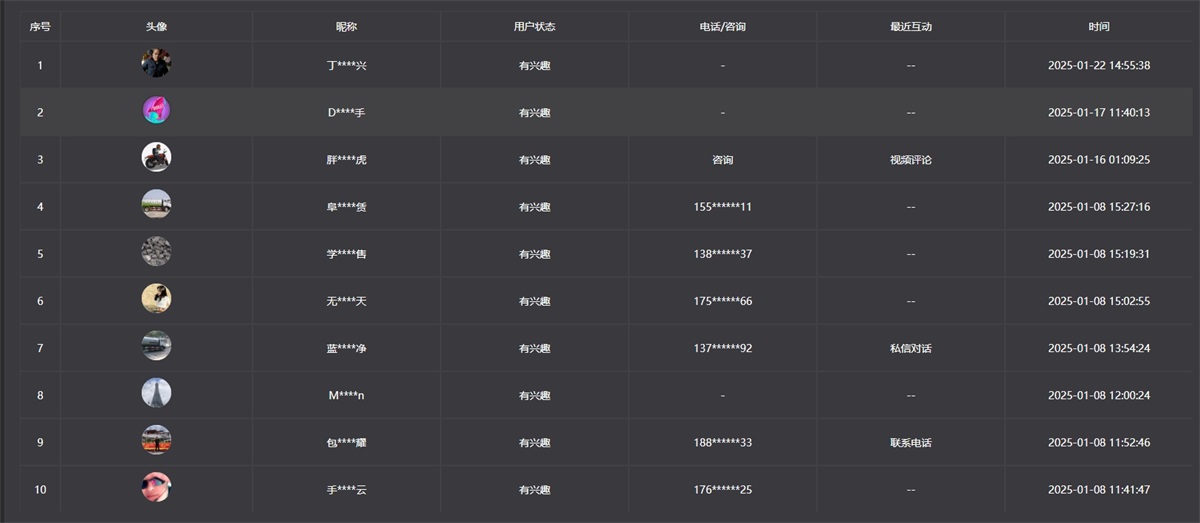Open the avatar in row 8
The height and width of the screenshot is (523, 1200).
156,394
